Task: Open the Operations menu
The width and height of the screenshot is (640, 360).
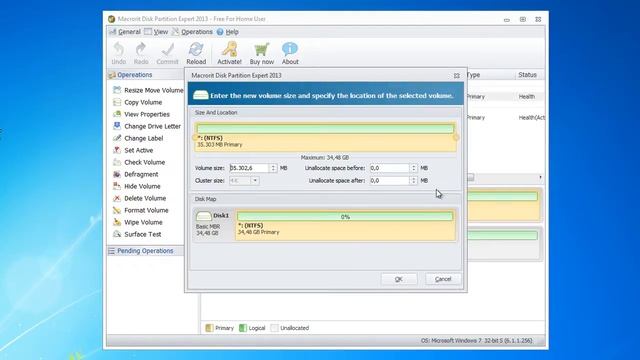Action: point(192,32)
